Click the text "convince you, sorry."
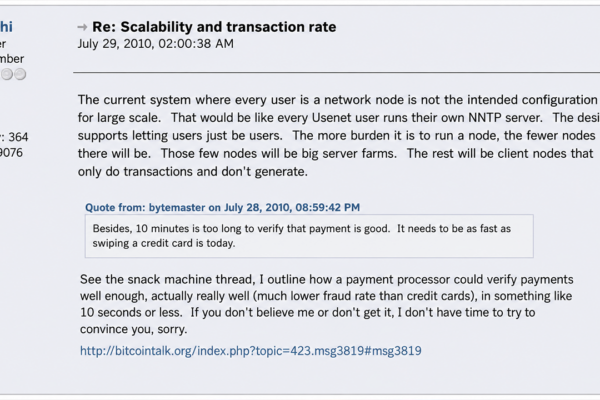600x400 pixels. [134, 329]
